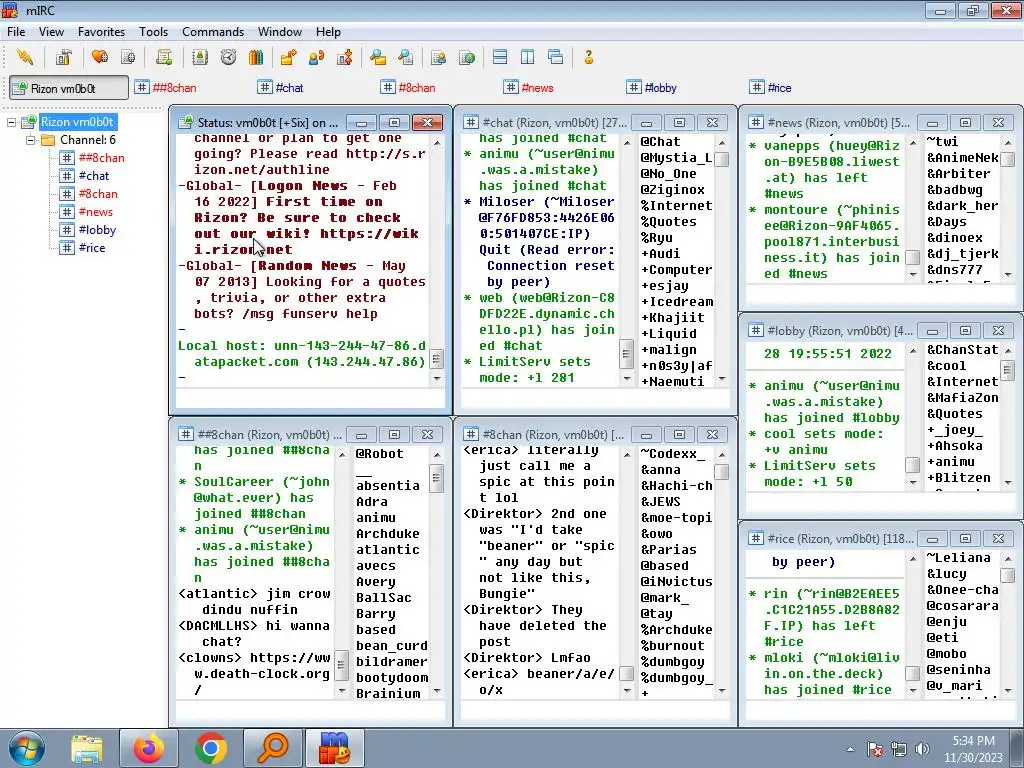Open the Windows Start menu
Screen dimensions: 1024x768
pyautogui.click(x=27, y=748)
